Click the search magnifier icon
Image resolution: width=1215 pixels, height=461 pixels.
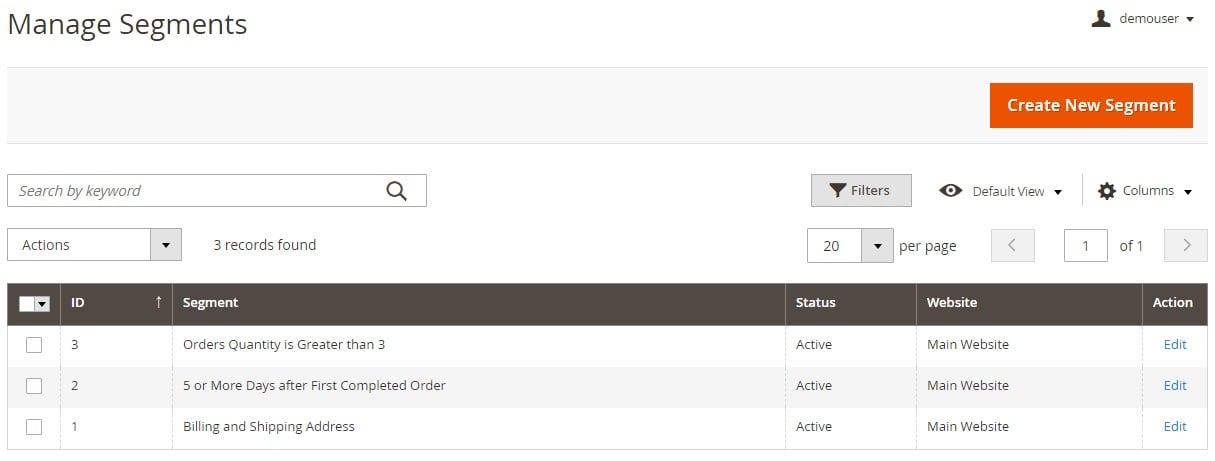(397, 191)
